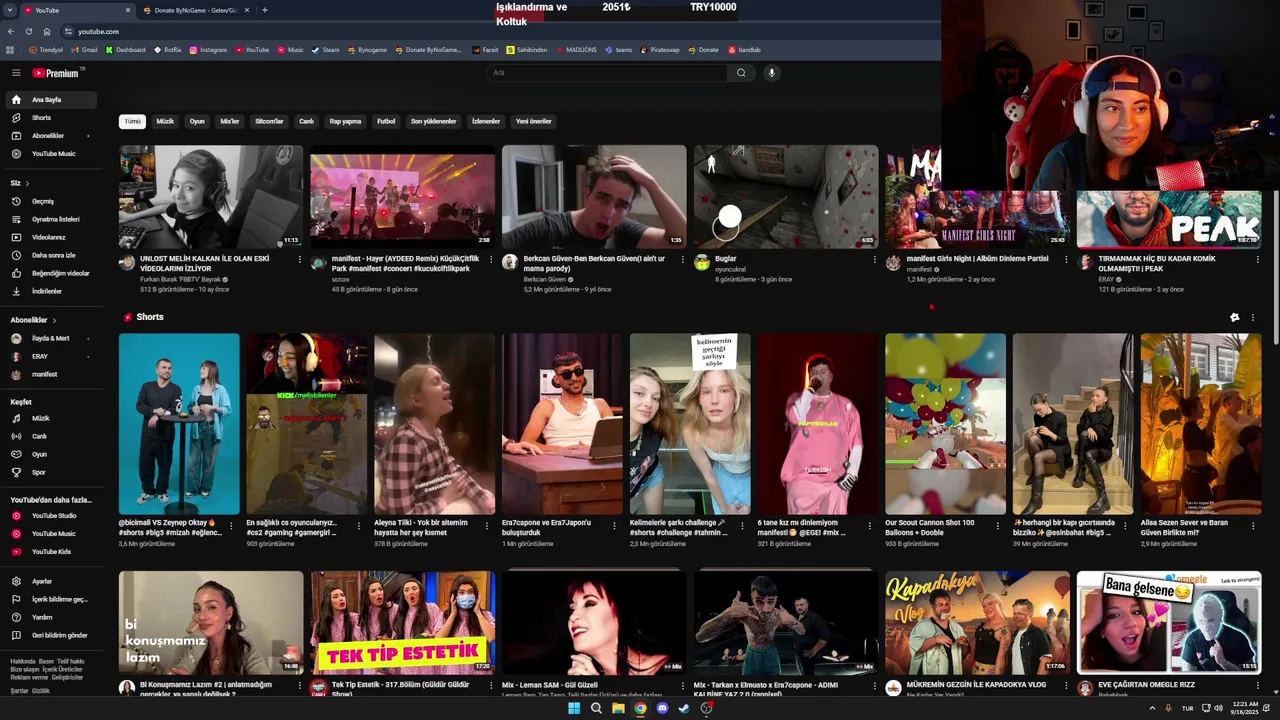Viewport: 1280px width, 720px height.
Task: Close the YouTube browser tab
Action: [128, 10]
